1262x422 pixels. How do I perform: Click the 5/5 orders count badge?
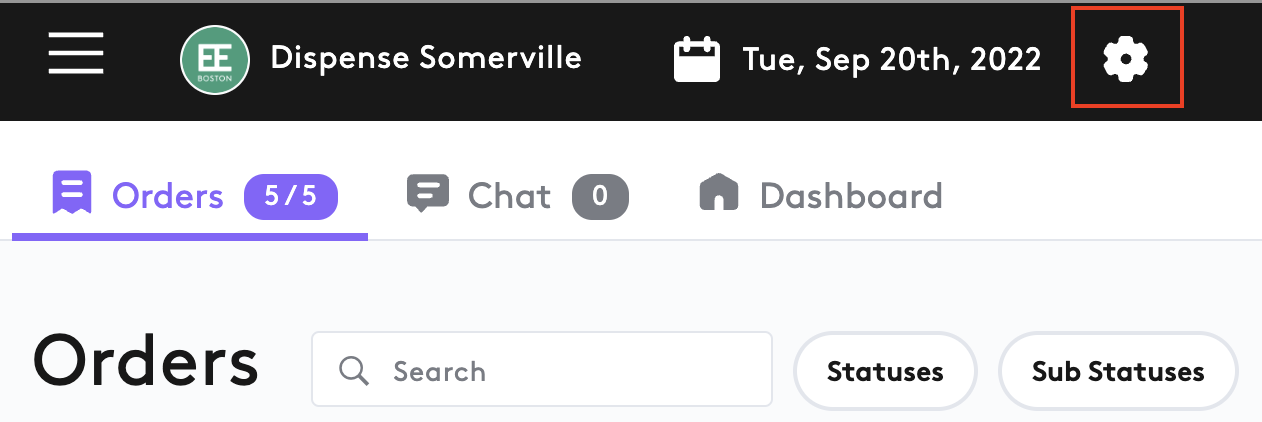click(x=291, y=196)
